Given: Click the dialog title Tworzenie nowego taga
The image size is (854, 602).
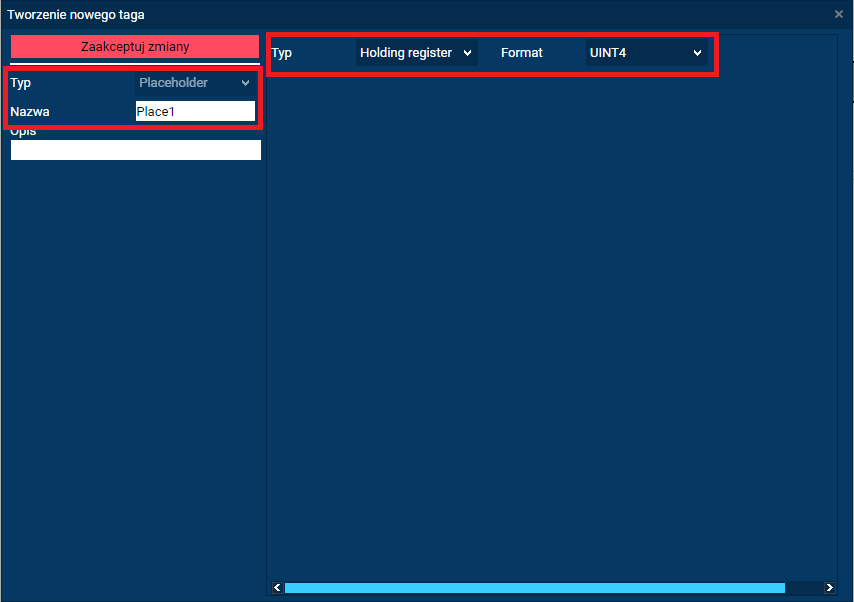Looking at the screenshot, I should click(76, 15).
